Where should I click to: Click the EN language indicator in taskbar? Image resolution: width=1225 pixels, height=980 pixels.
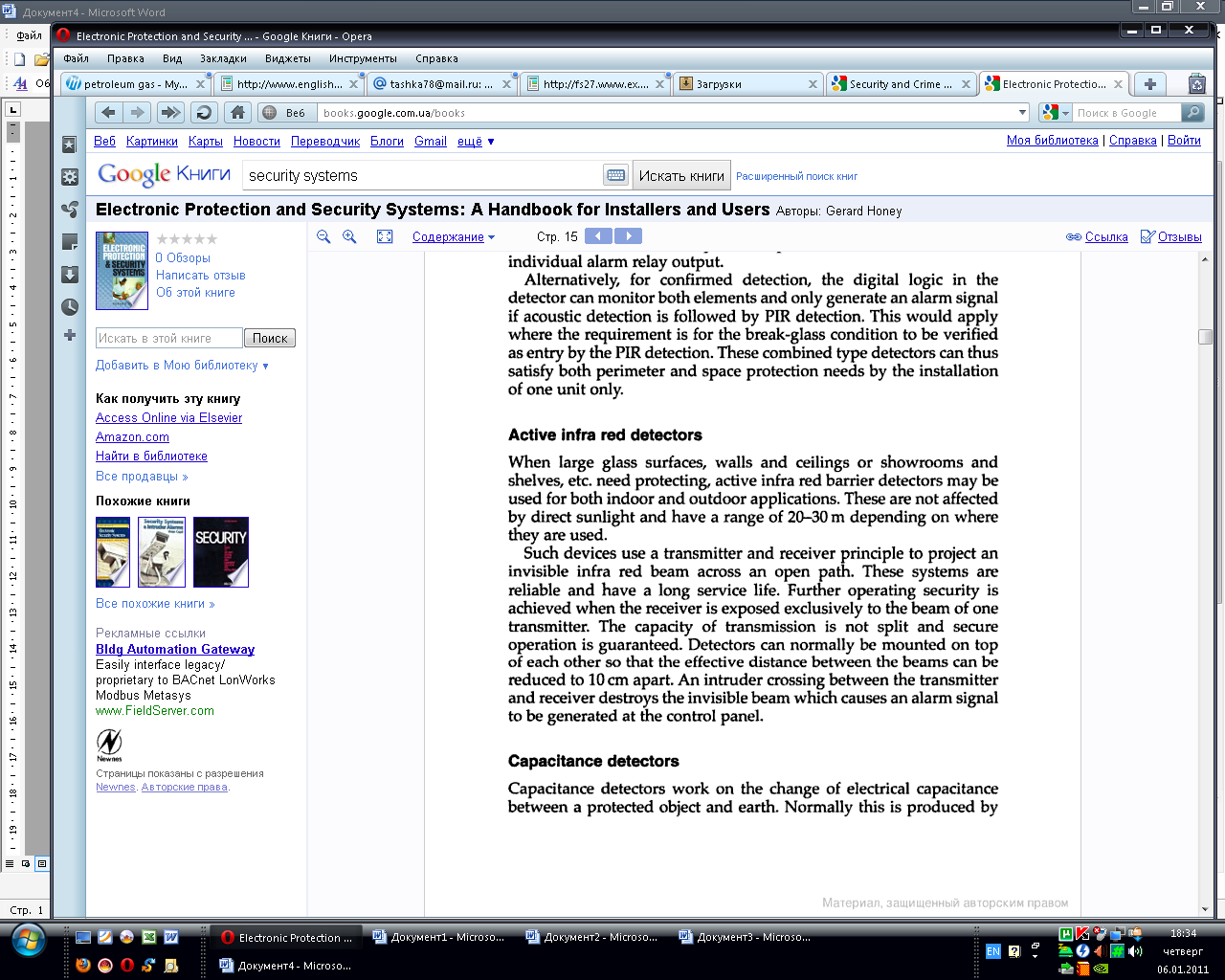992,951
